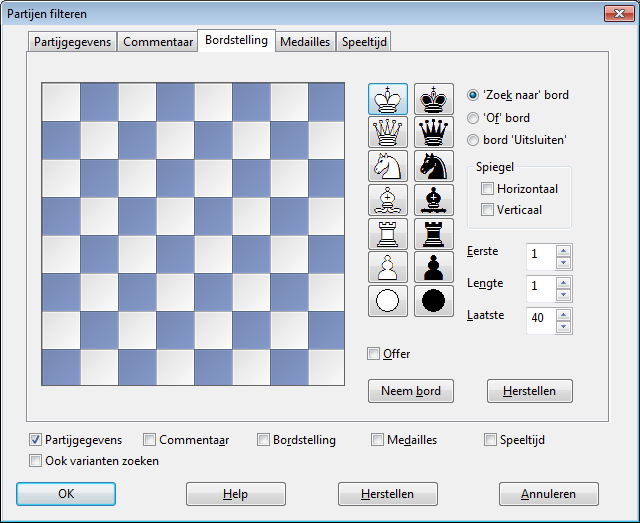The width and height of the screenshot is (640, 523).
Task: Click the Neem bord button
Action: point(411,390)
